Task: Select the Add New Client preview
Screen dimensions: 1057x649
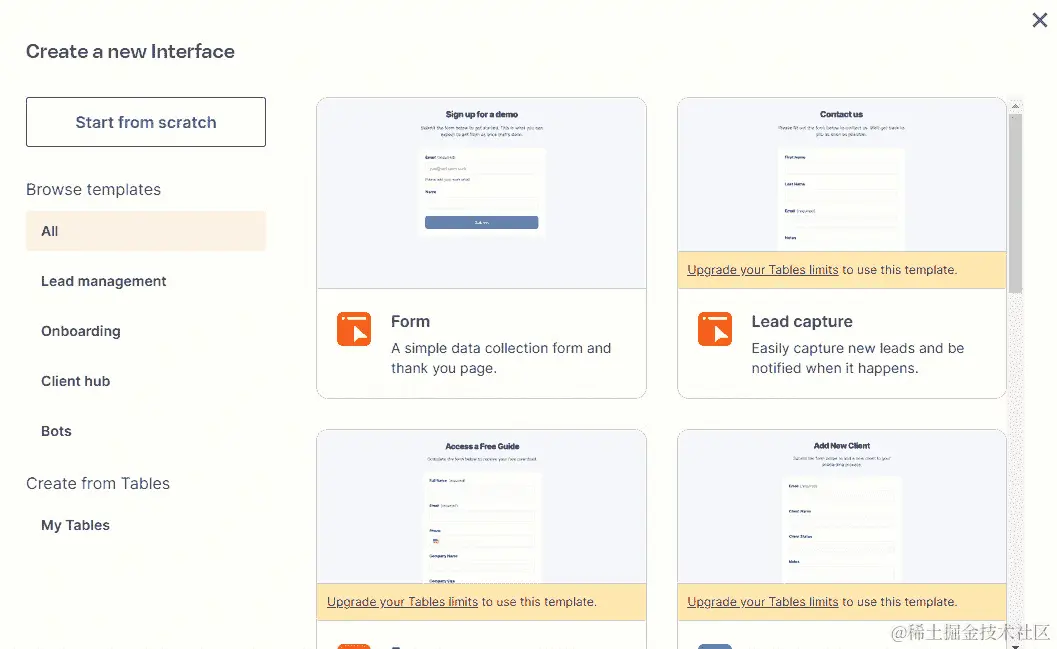Action: (x=841, y=505)
